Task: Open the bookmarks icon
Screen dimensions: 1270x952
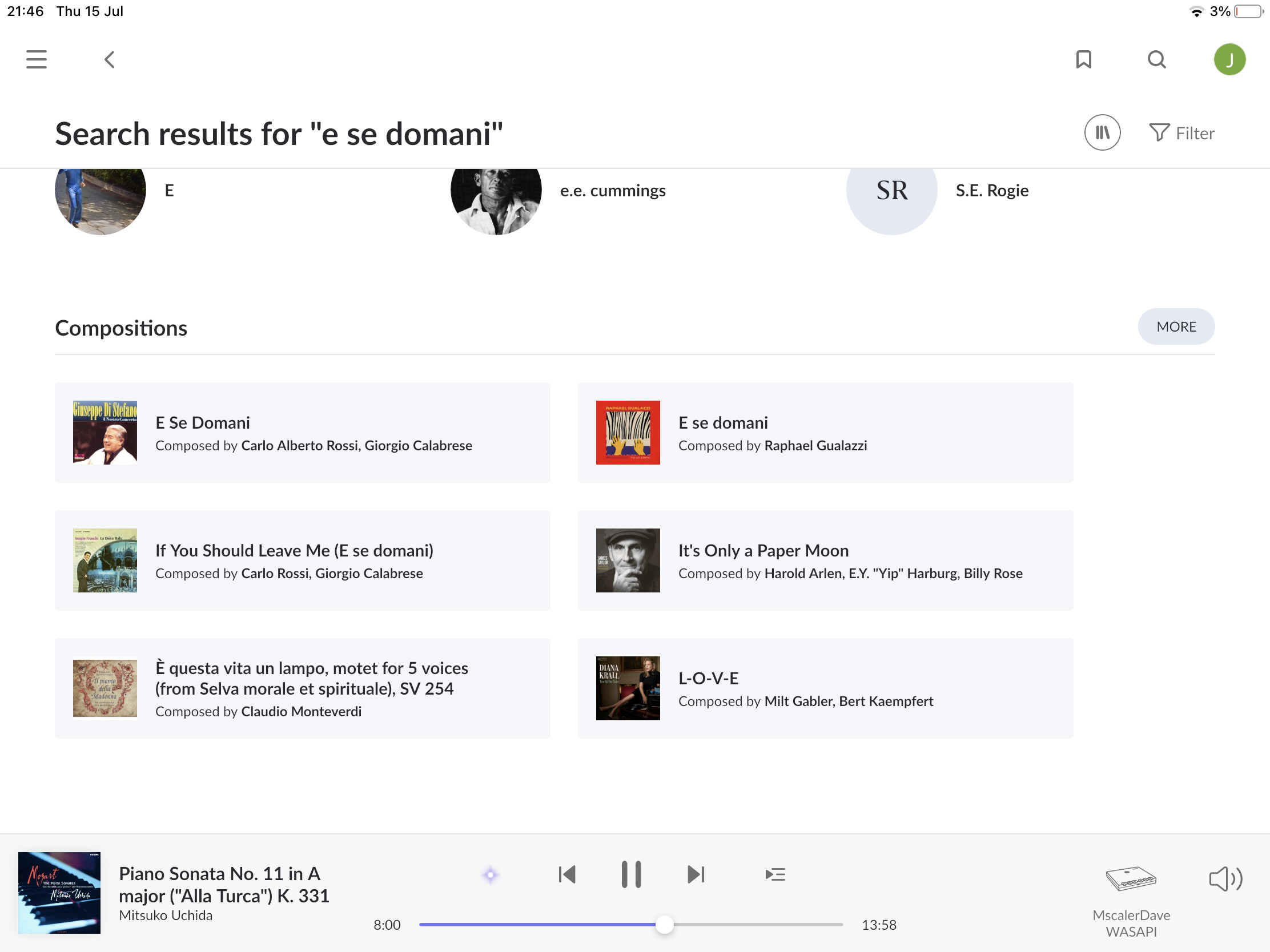Action: 1083,60
